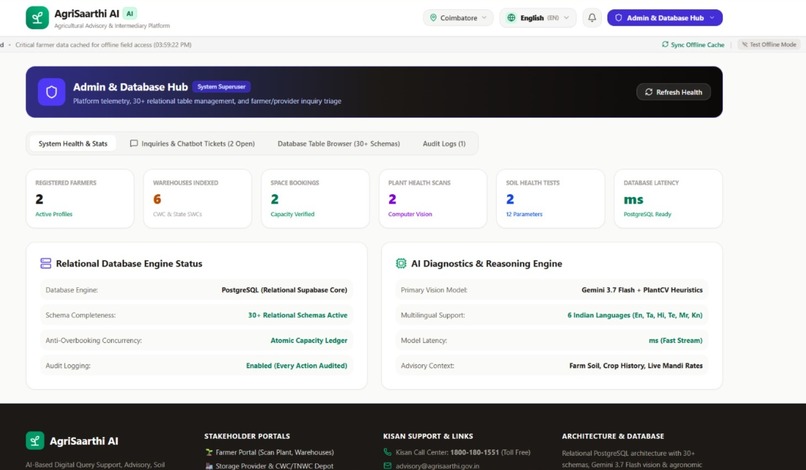Open Farmer Portal footer link

pyautogui.click(x=269, y=453)
